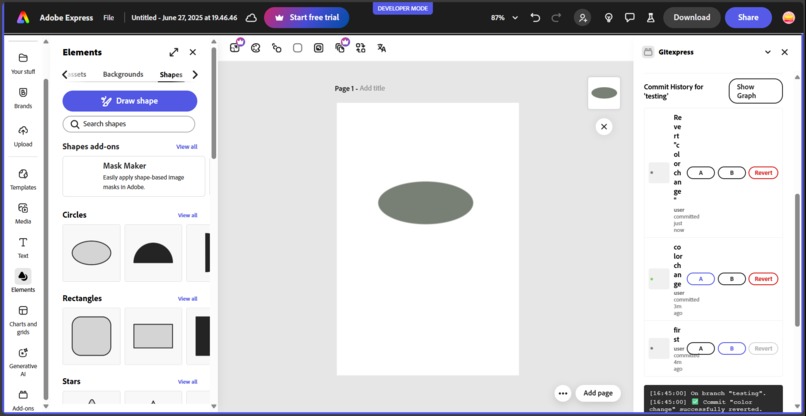Click Show Graph button
The width and height of the screenshot is (806, 416).
point(755,91)
